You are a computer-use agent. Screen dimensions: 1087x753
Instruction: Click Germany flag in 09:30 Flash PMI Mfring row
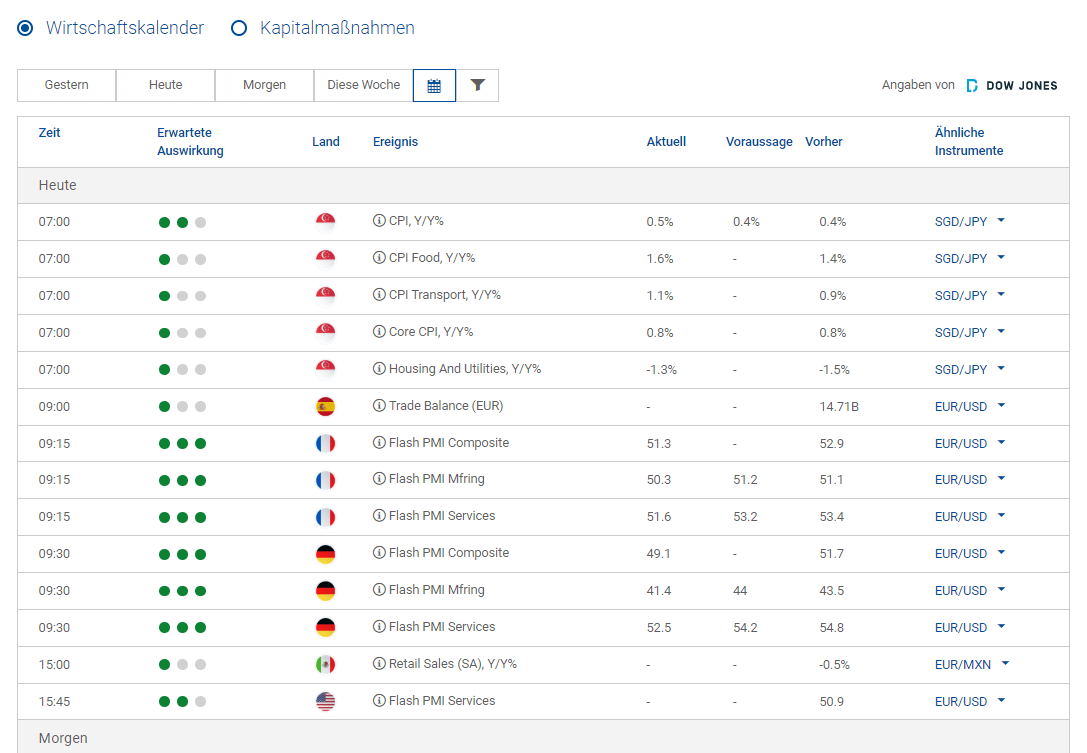[325, 591]
